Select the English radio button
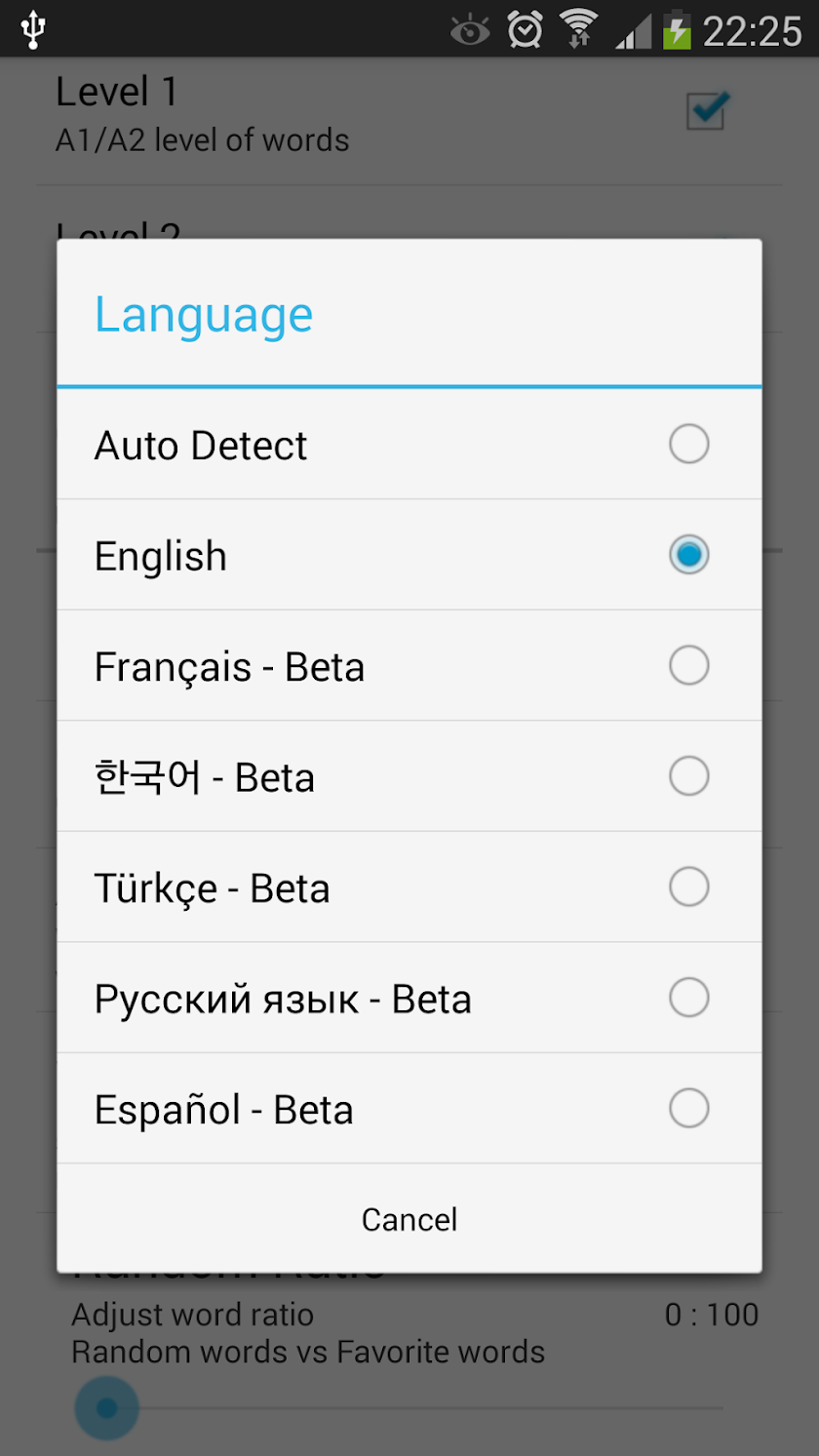The width and height of the screenshot is (819, 1456). coord(688,555)
